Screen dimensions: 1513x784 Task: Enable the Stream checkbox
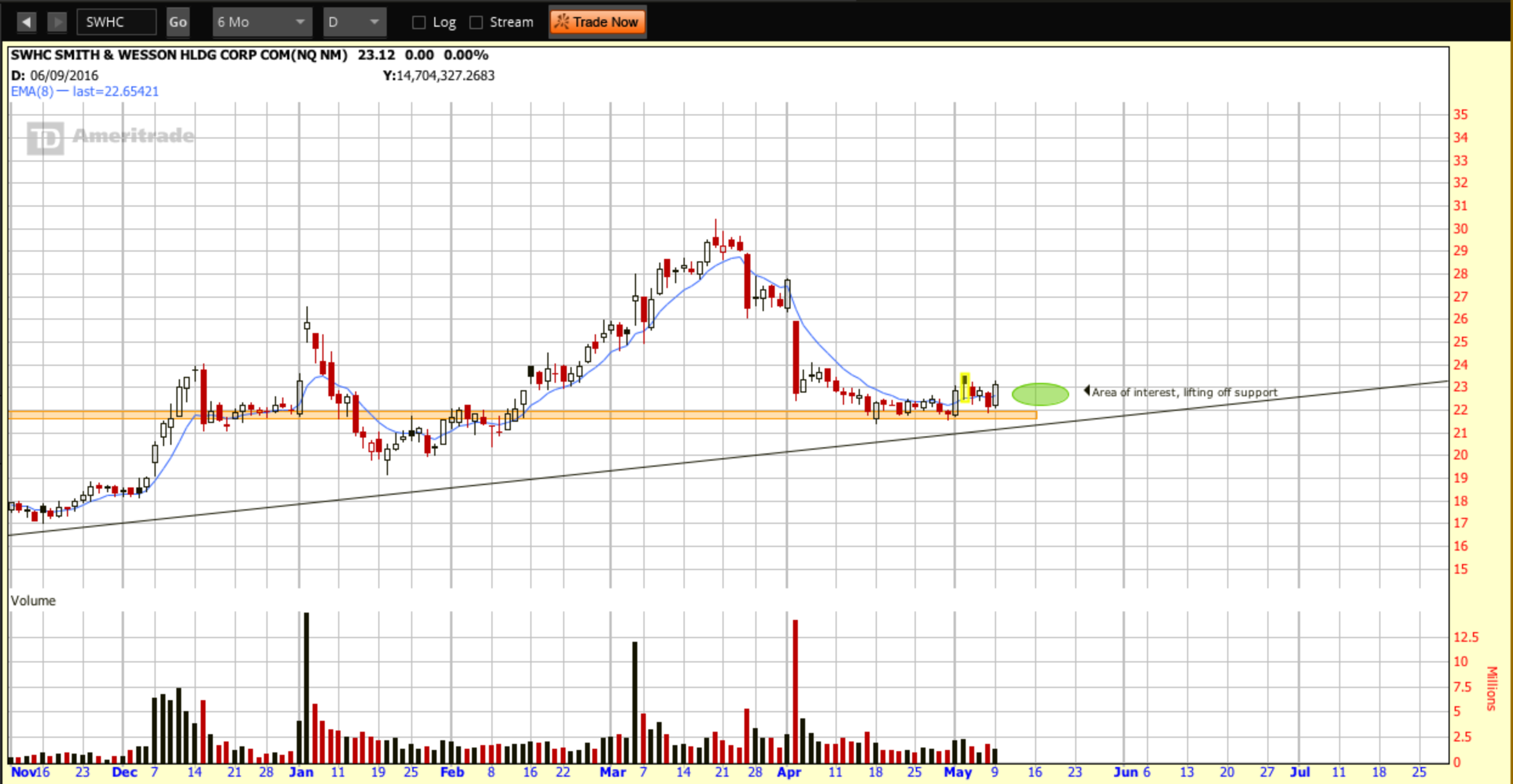click(477, 22)
